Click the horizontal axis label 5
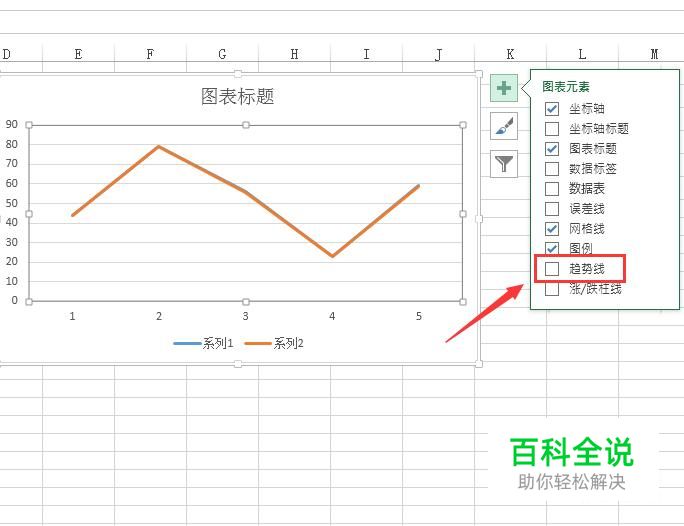Viewport: 684px width, 526px height. click(x=419, y=316)
